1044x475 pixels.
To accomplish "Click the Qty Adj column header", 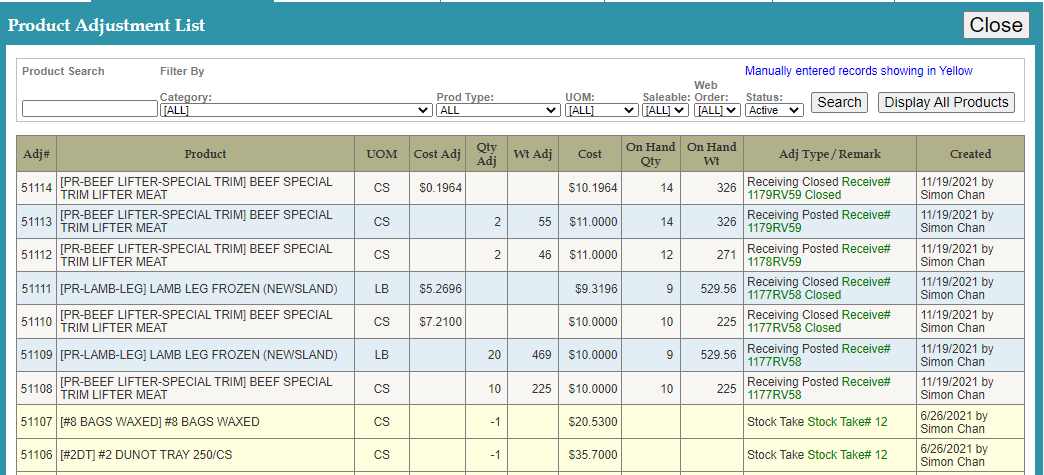I will click(487, 154).
